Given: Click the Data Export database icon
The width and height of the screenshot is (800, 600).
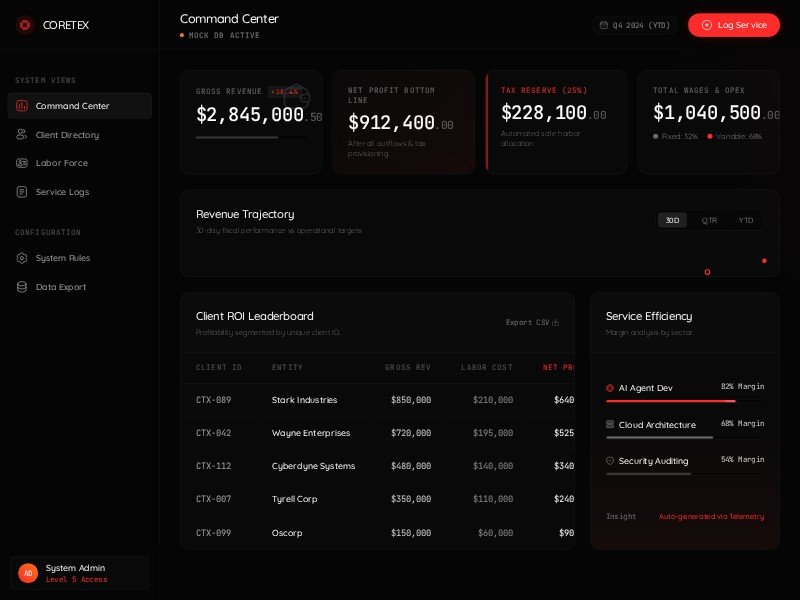Looking at the screenshot, I should (x=22, y=287).
